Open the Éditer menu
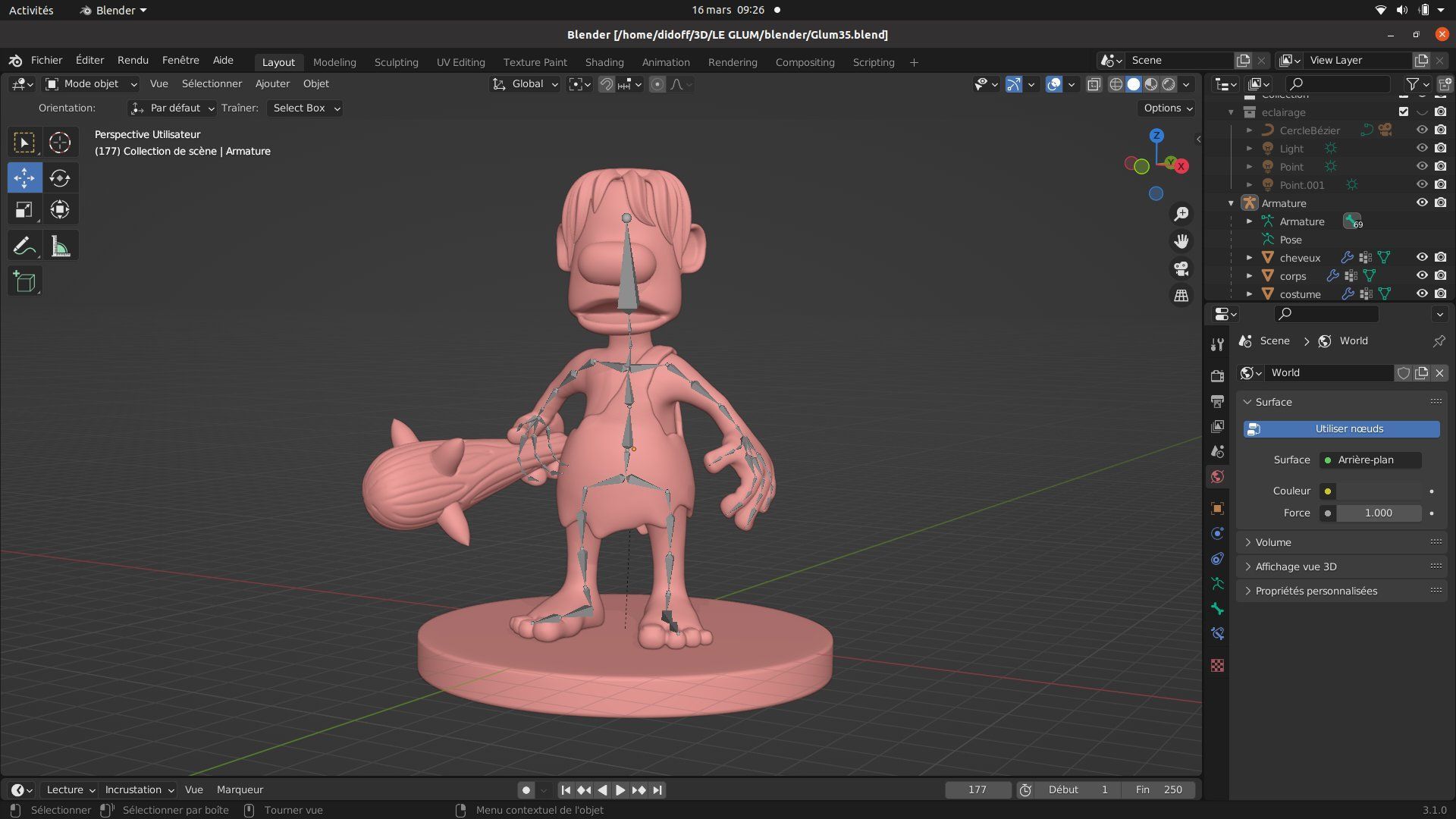 [x=89, y=61]
